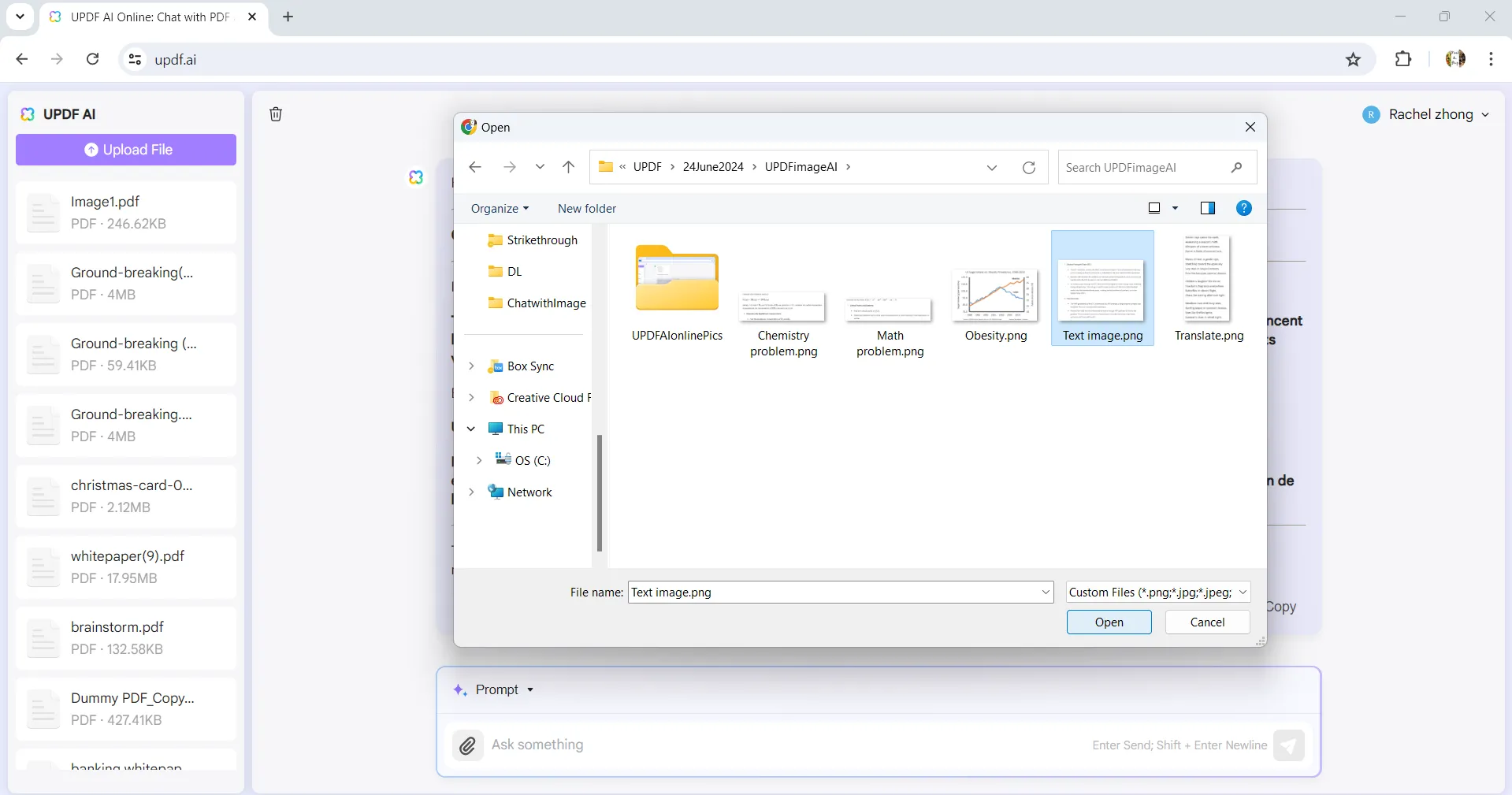Open whitepaper(9).pdf in sidebar
Image resolution: width=1512 pixels, height=795 pixels.
point(126,567)
